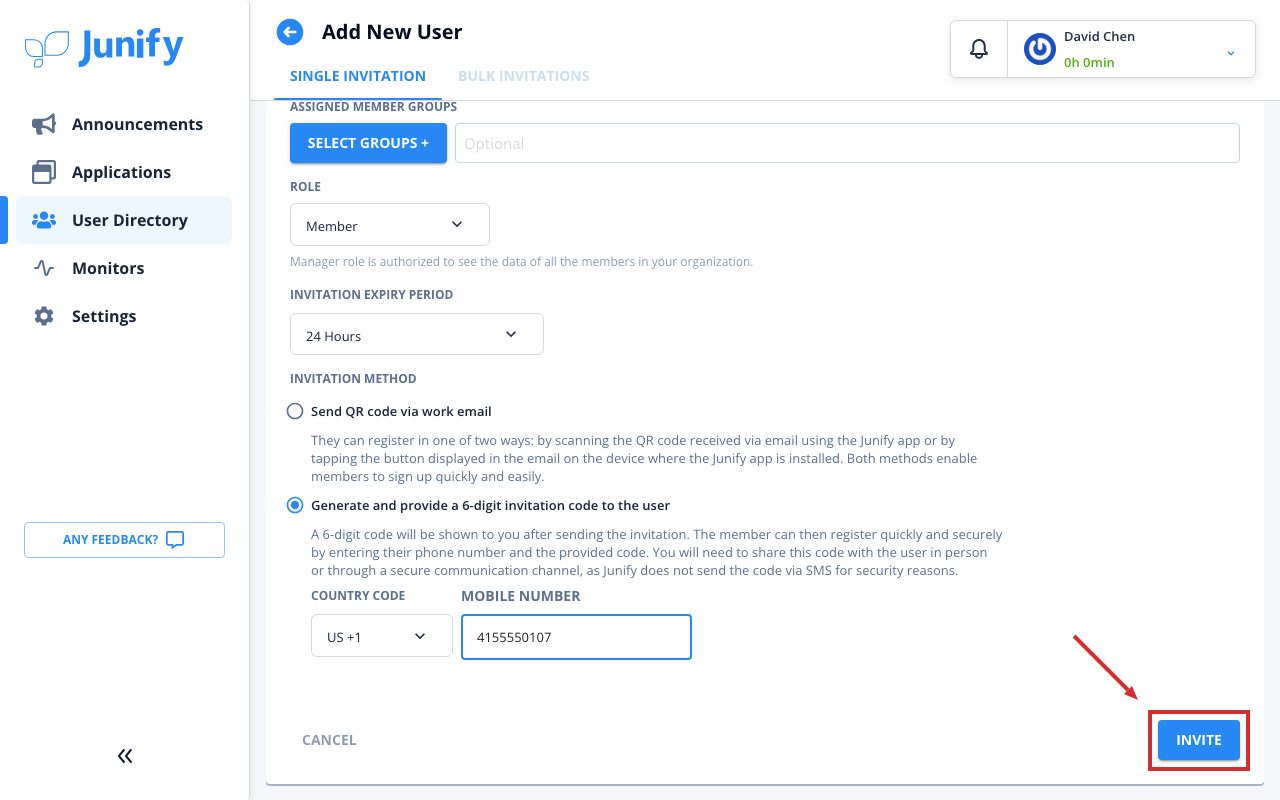
Task: Open Announcements in the sidebar
Action: tap(124, 124)
